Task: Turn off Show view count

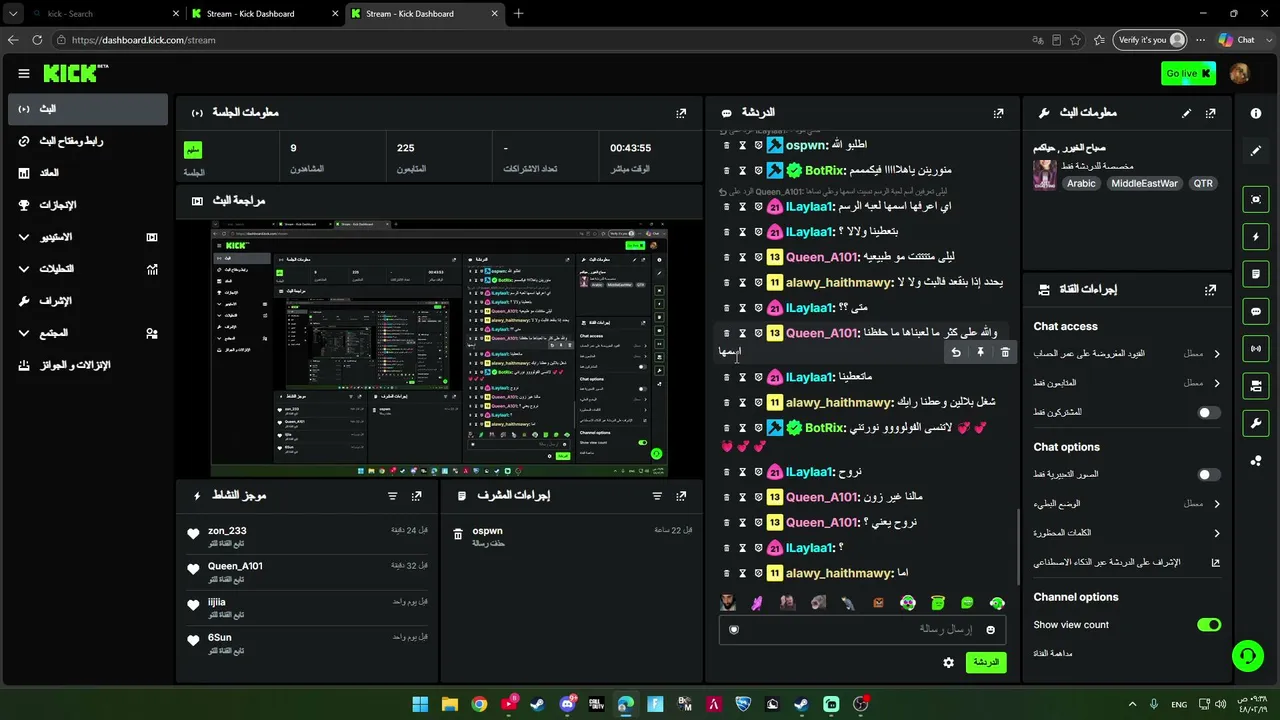Action: coord(1209,625)
